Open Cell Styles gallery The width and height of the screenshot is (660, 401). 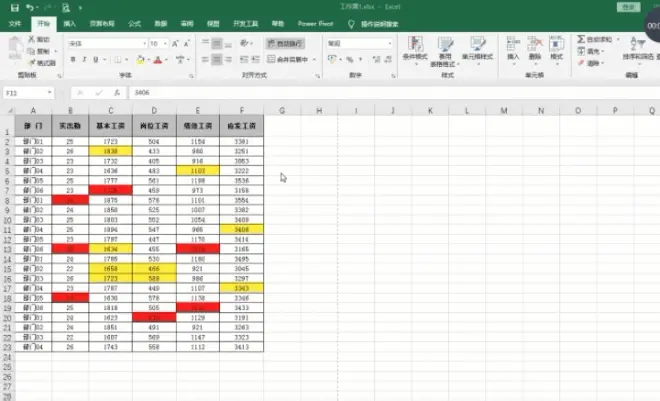click(x=477, y=50)
